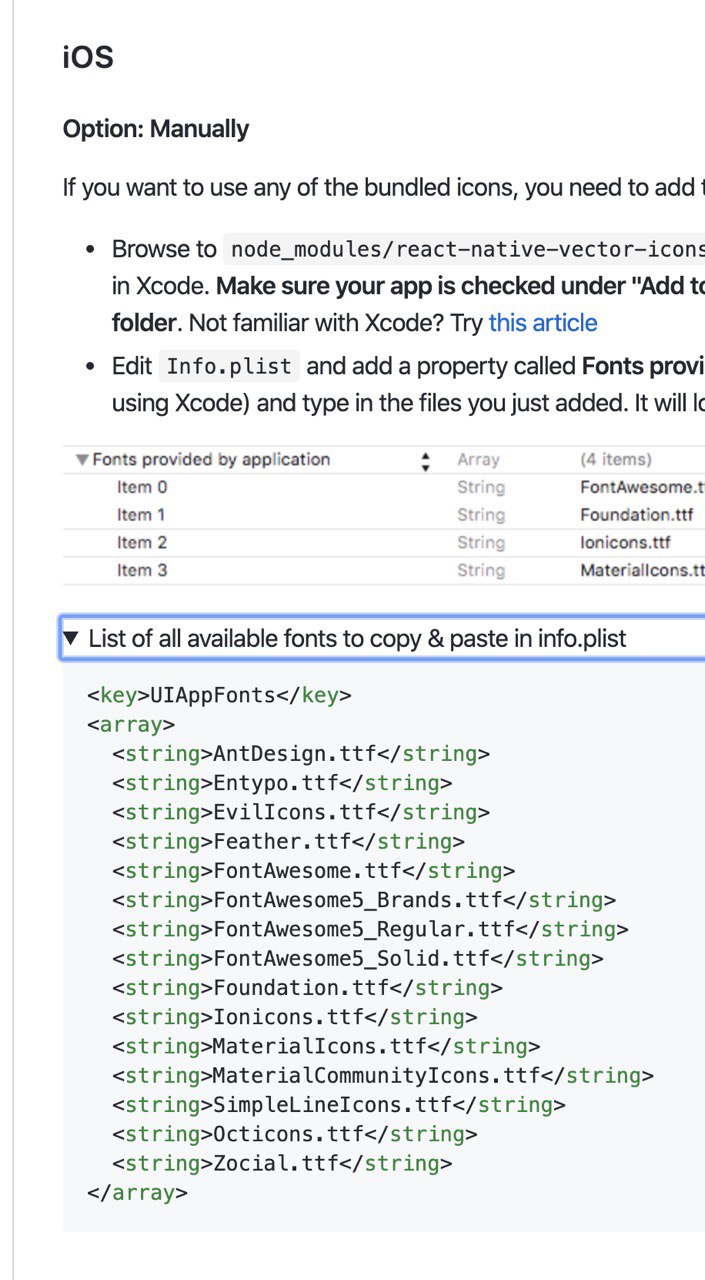The height and width of the screenshot is (1280, 705).
Task: Click the Entypo.ttf string line
Action: coord(282,782)
